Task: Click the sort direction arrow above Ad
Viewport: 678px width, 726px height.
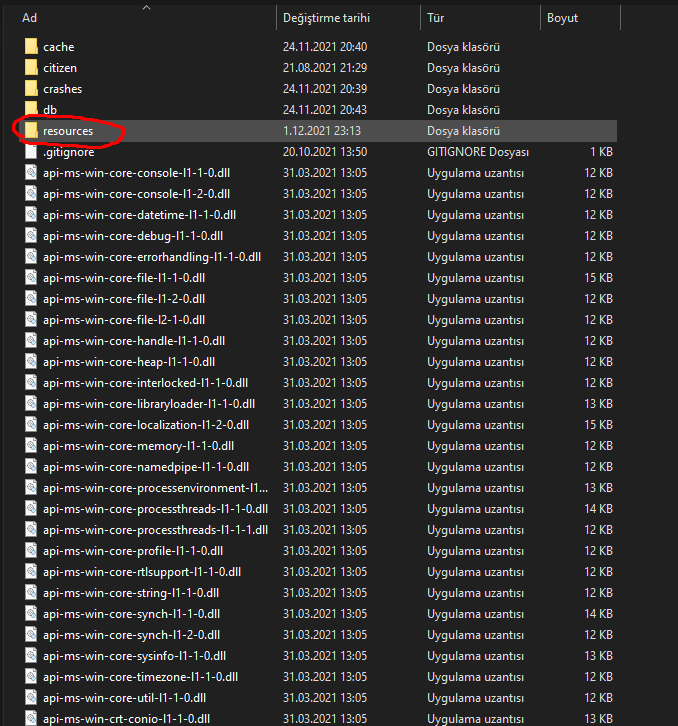Action: pos(146,7)
